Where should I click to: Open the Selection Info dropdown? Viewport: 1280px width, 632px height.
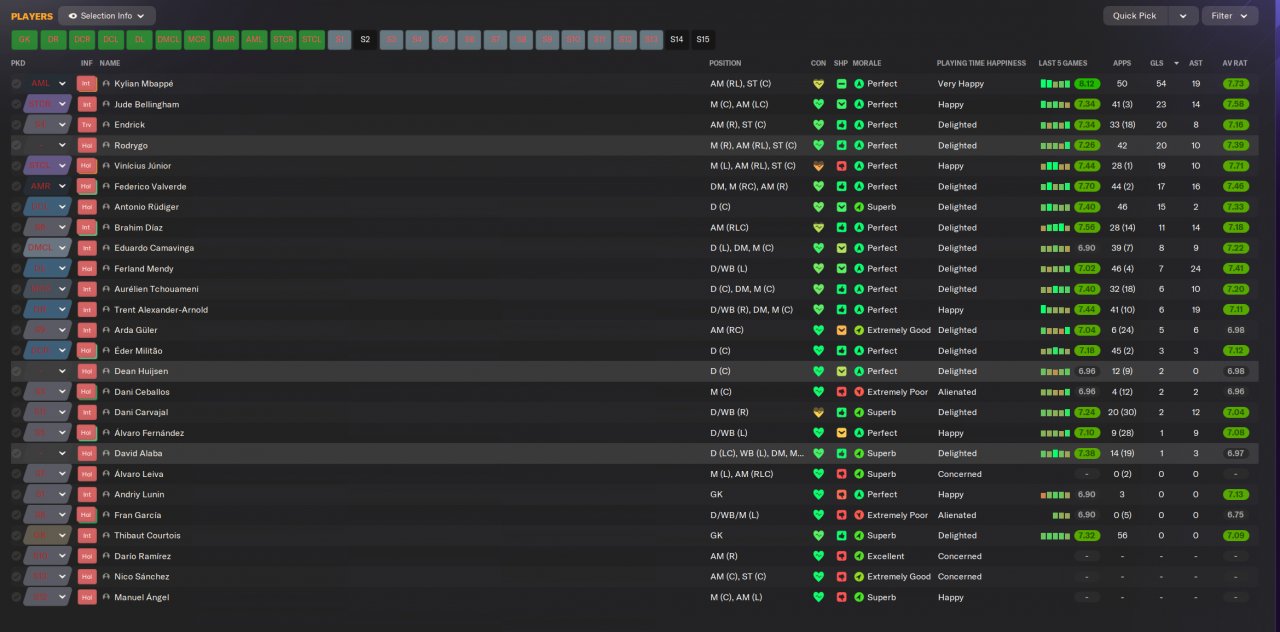pyautogui.click(x=107, y=16)
